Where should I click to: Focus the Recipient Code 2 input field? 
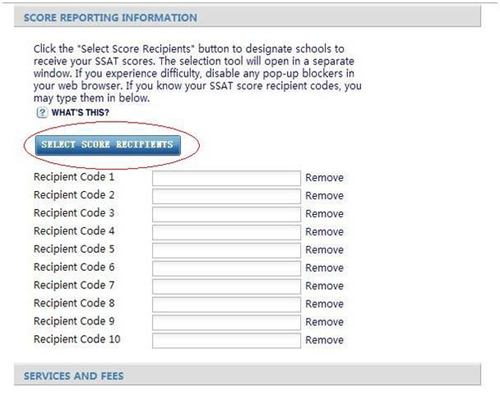pos(226,196)
